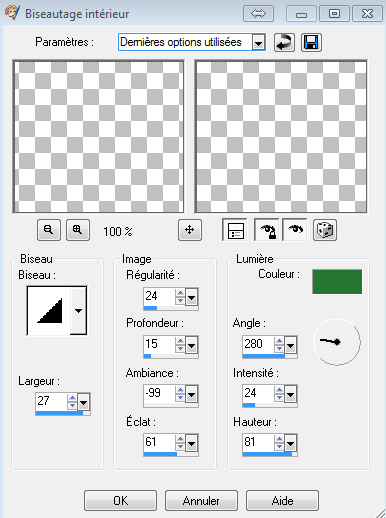Click the Intensité value field showing 24

coord(259,394)
